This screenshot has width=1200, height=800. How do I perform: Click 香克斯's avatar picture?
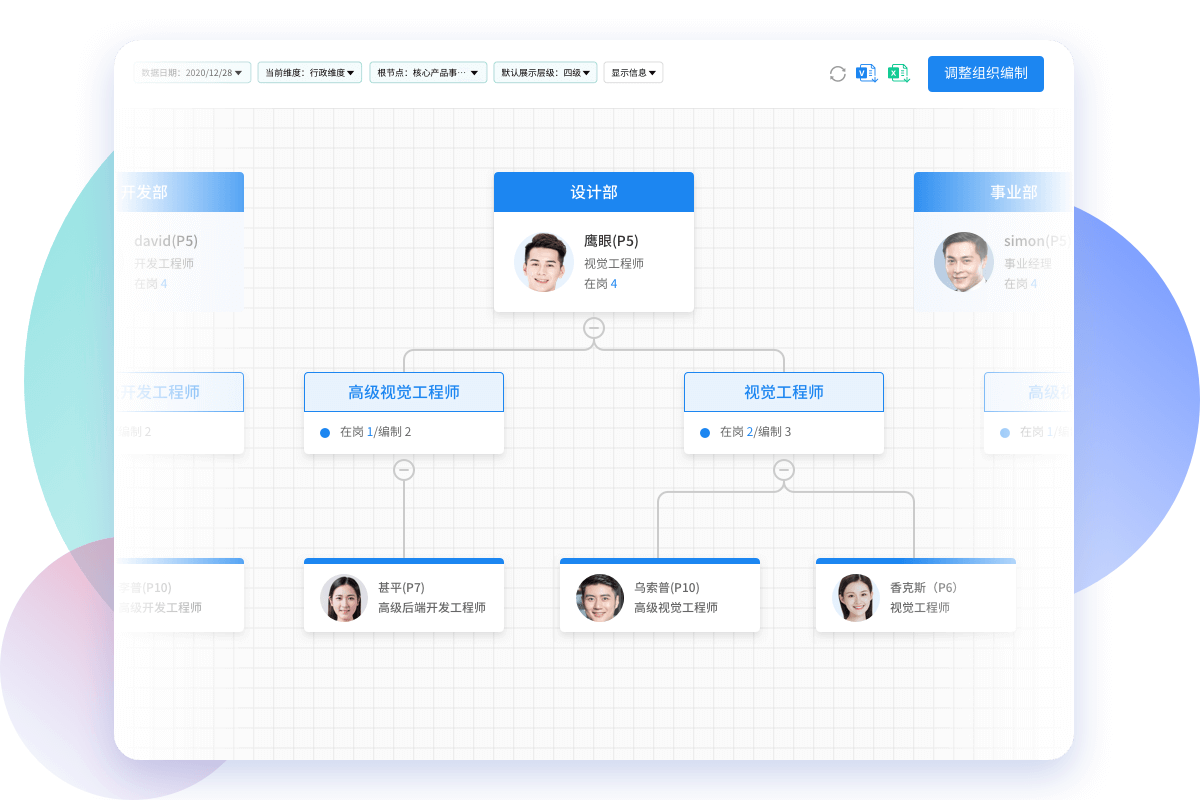pyautogui.click(x=856, y=598)
